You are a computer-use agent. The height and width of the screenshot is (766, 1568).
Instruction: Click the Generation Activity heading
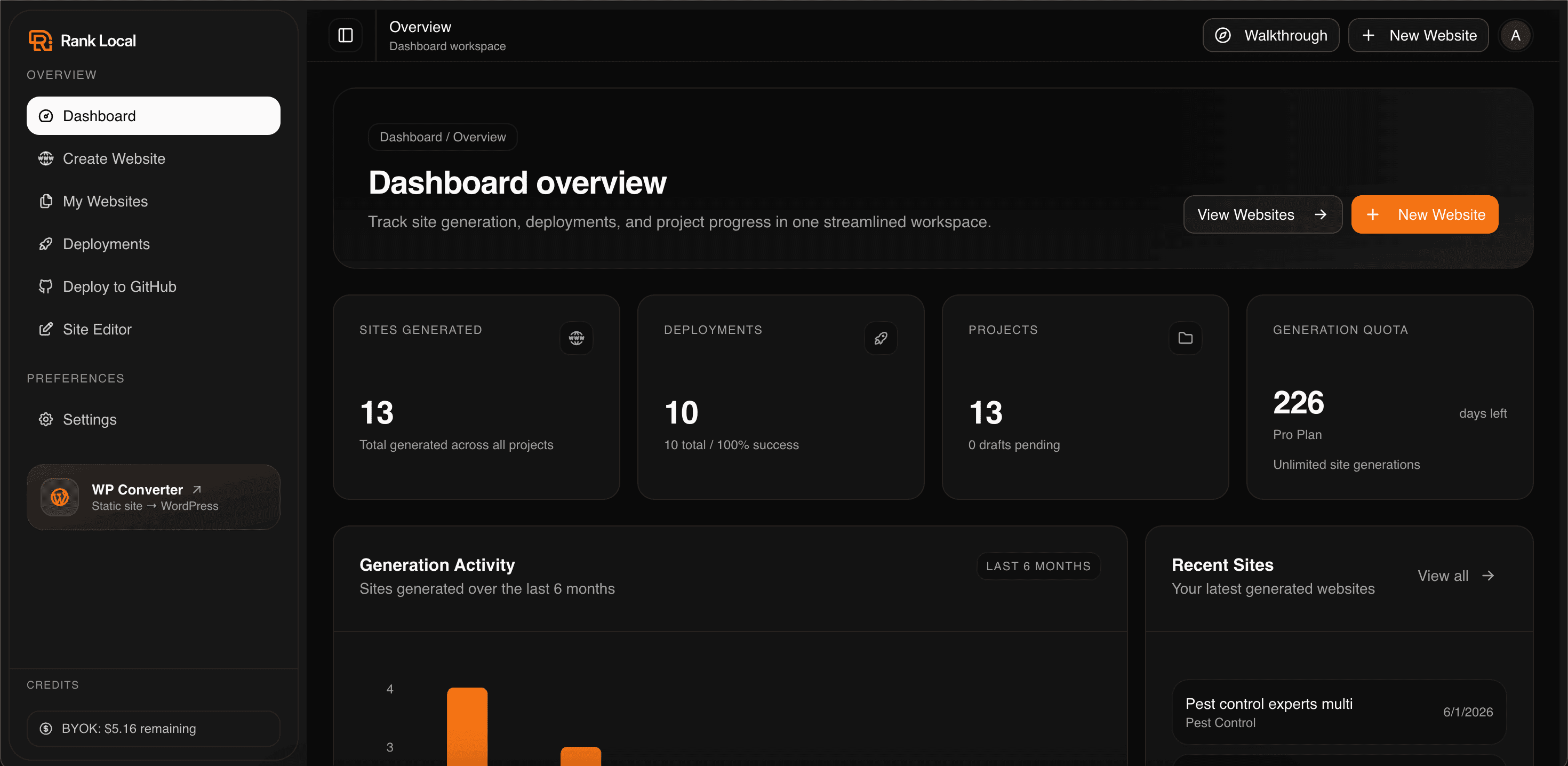[437, 565]
